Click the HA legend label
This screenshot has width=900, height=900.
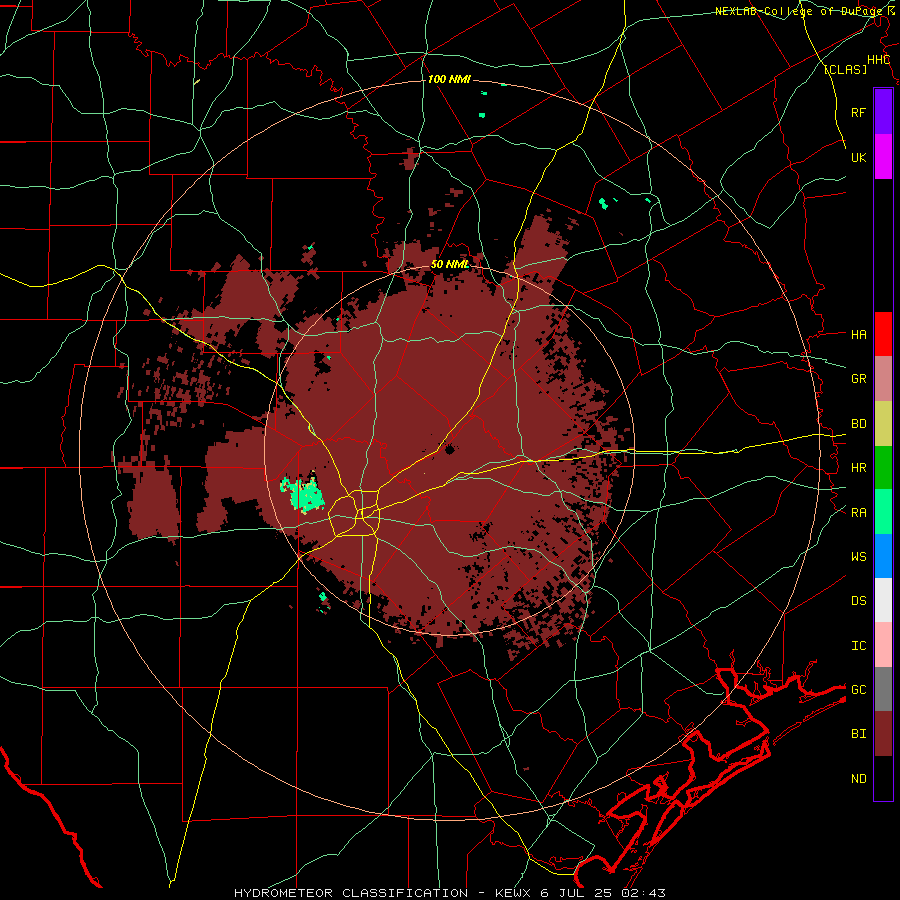tap(858, 334)
